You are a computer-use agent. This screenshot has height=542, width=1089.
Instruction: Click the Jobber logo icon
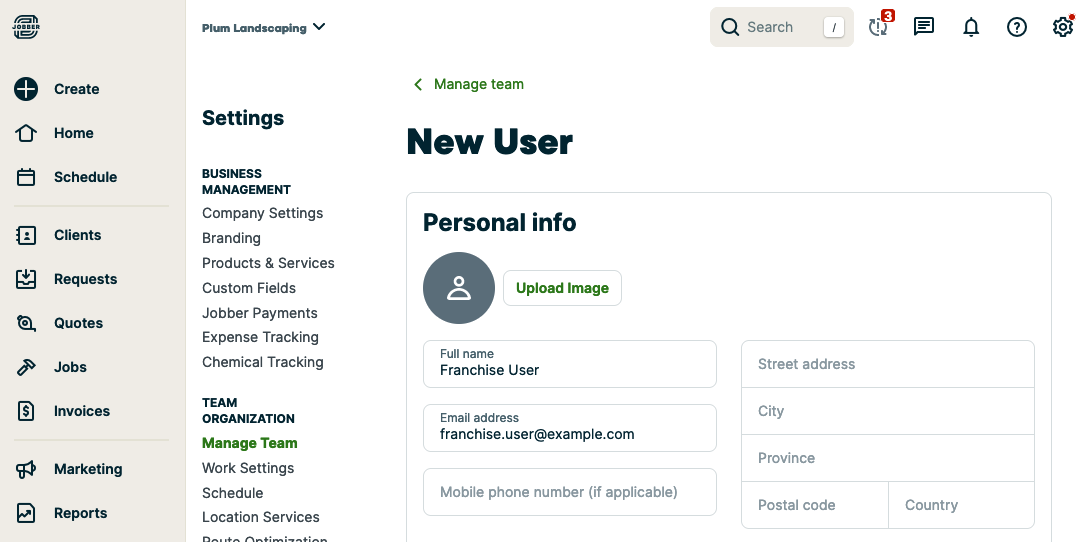pos(26,27)
